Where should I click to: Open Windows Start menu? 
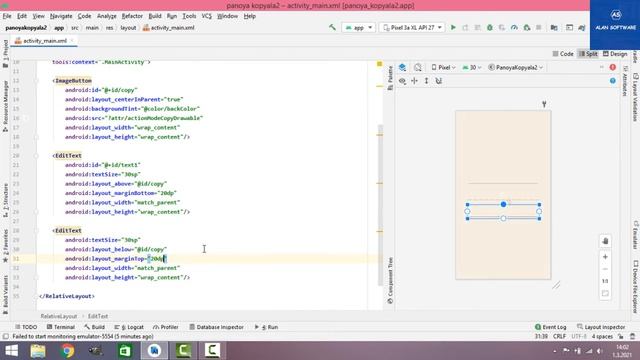click(11, 351)
